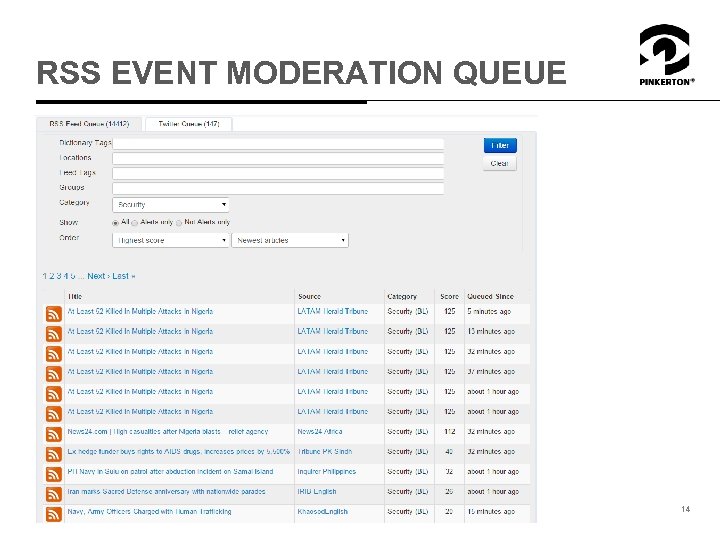Open Nigeria attacks article queued 13 minutes ago
The height and width of the screenshot is (540, 720).
coord(140,331)
